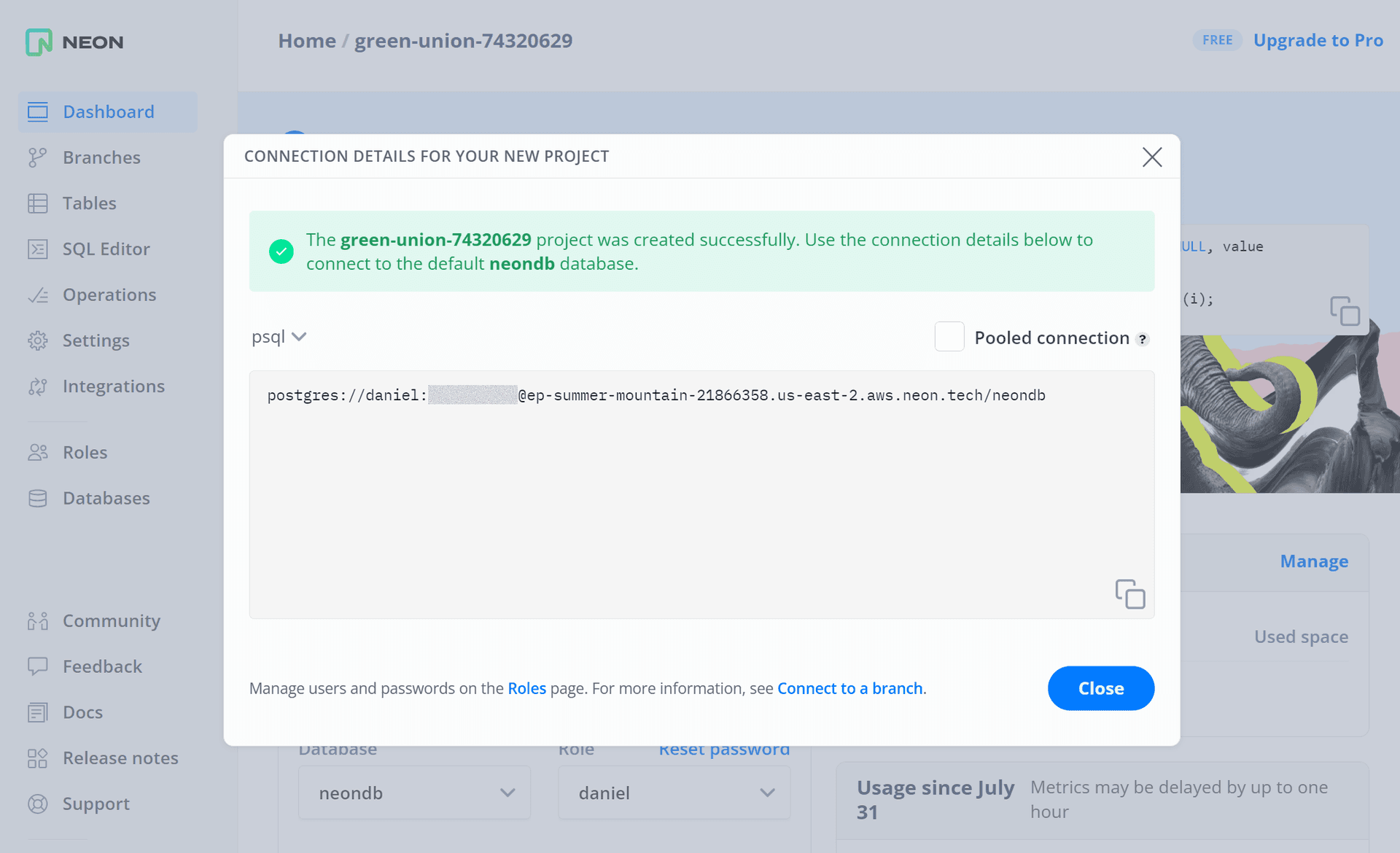The height and width of the screenshot is (853, 1400).
Task: Open Release notes in the sidebar
Action: coord(120,758)
